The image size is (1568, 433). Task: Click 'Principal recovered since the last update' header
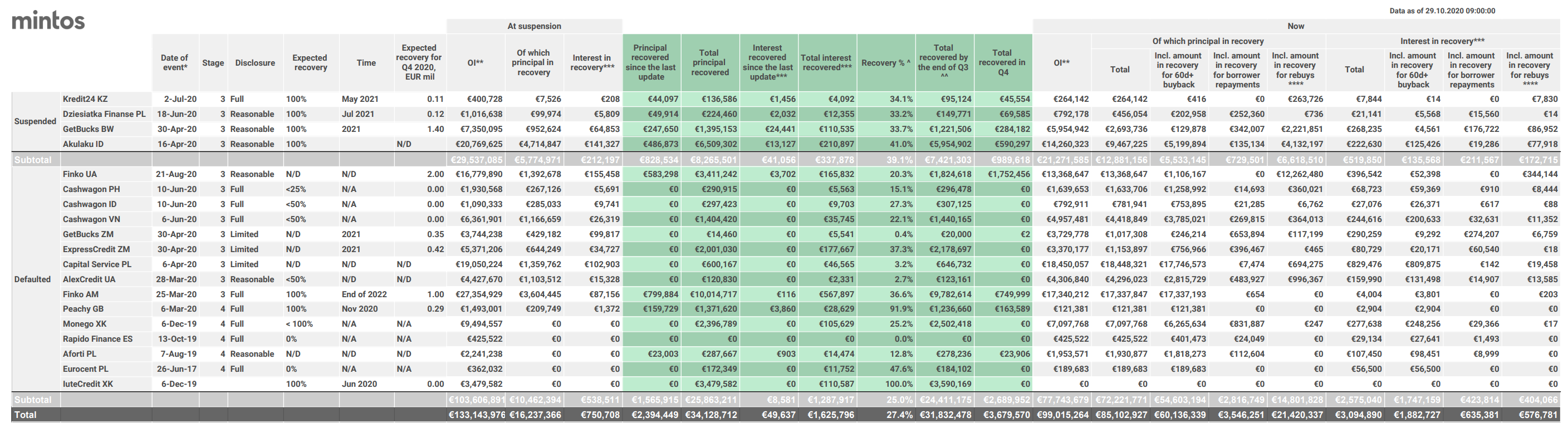(651, 63)
